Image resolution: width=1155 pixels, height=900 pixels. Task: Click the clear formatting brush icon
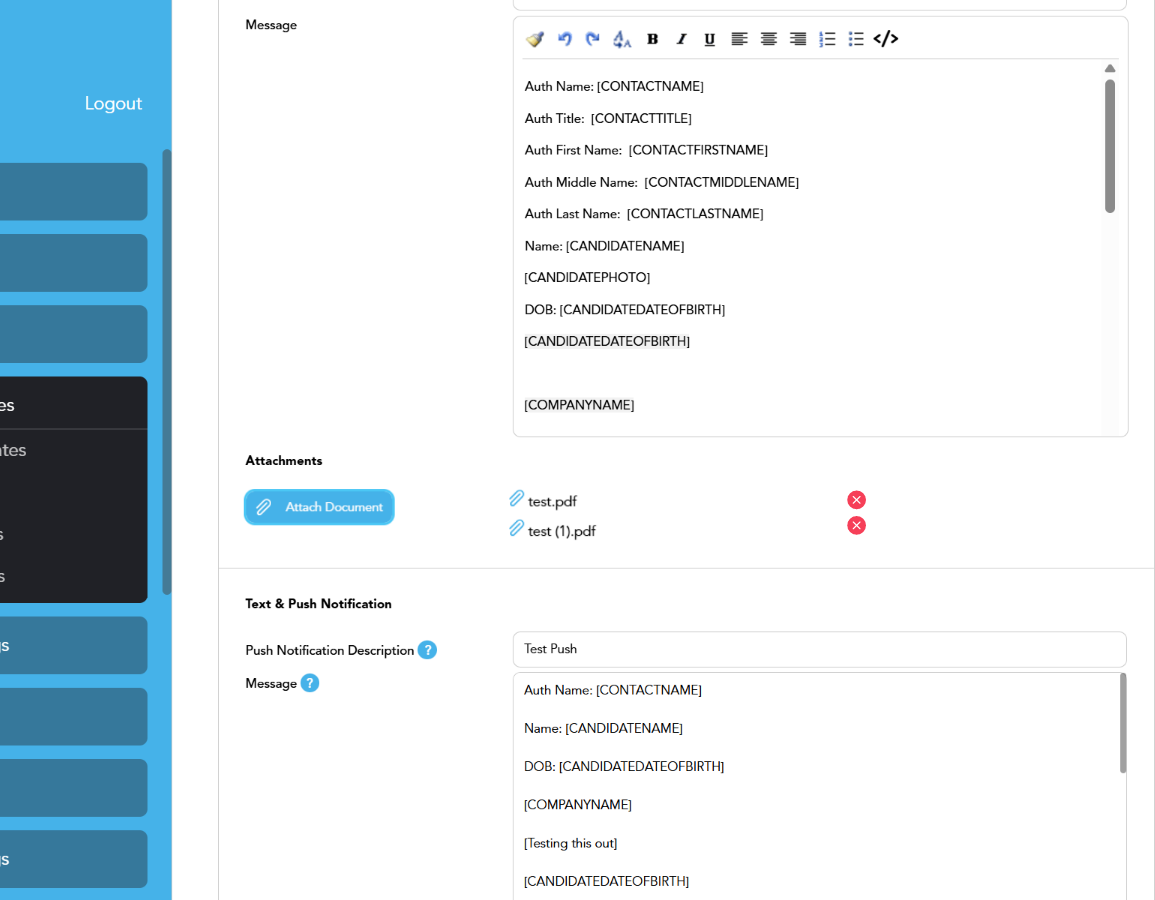pyautogui.click(x=535, y=39)
